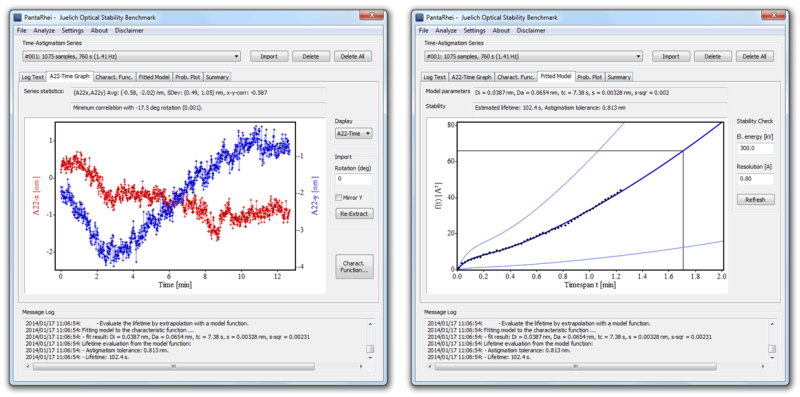Click Model parameters value text

coord(572,93)
